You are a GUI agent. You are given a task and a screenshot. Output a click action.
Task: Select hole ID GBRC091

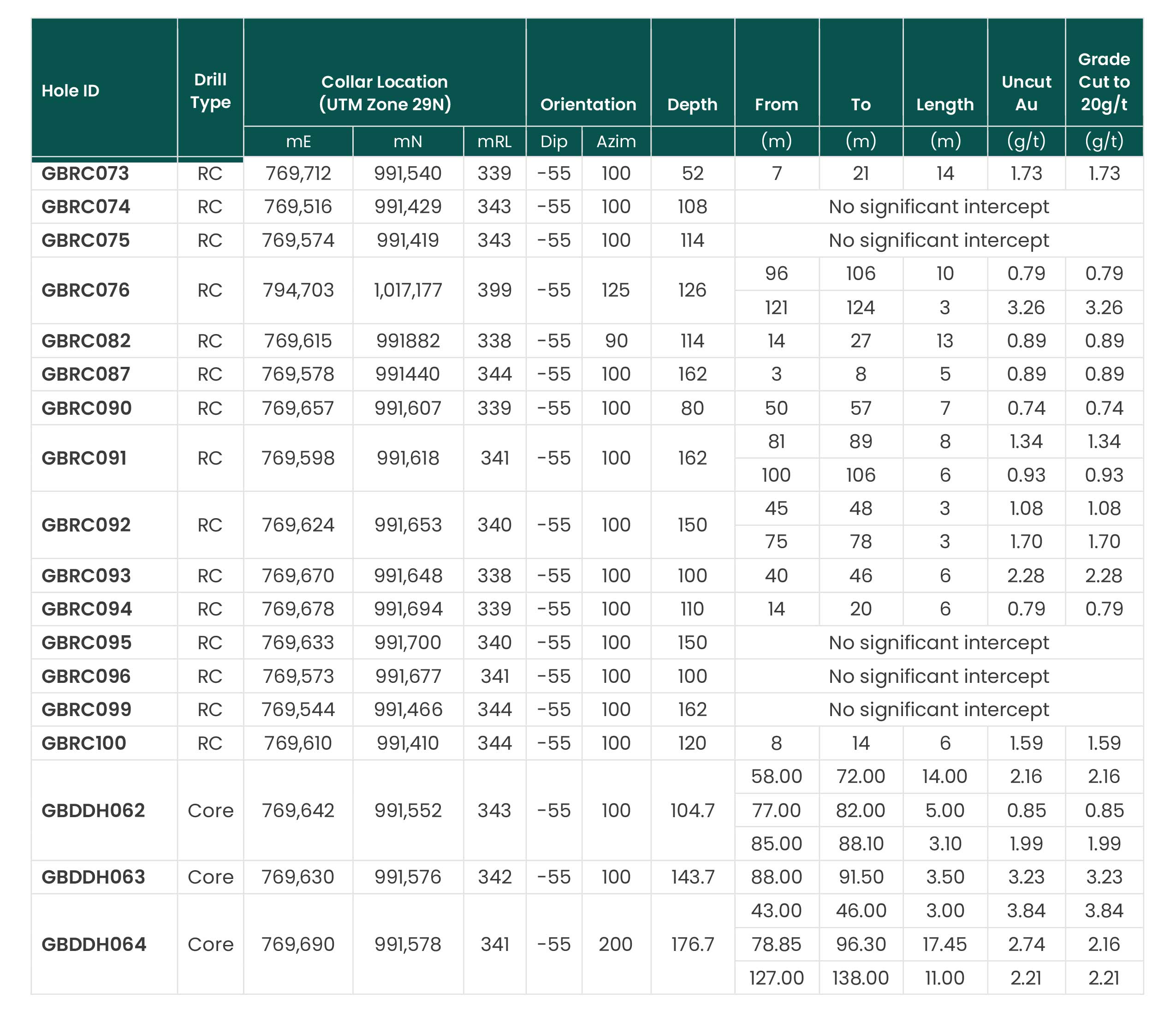84,458
